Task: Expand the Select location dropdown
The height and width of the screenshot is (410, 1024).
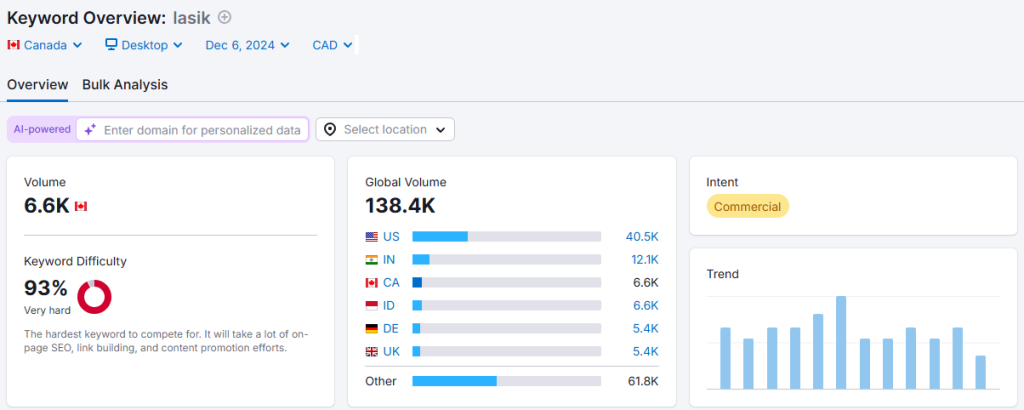Action: pyautogui.click(x=385, y=130)
